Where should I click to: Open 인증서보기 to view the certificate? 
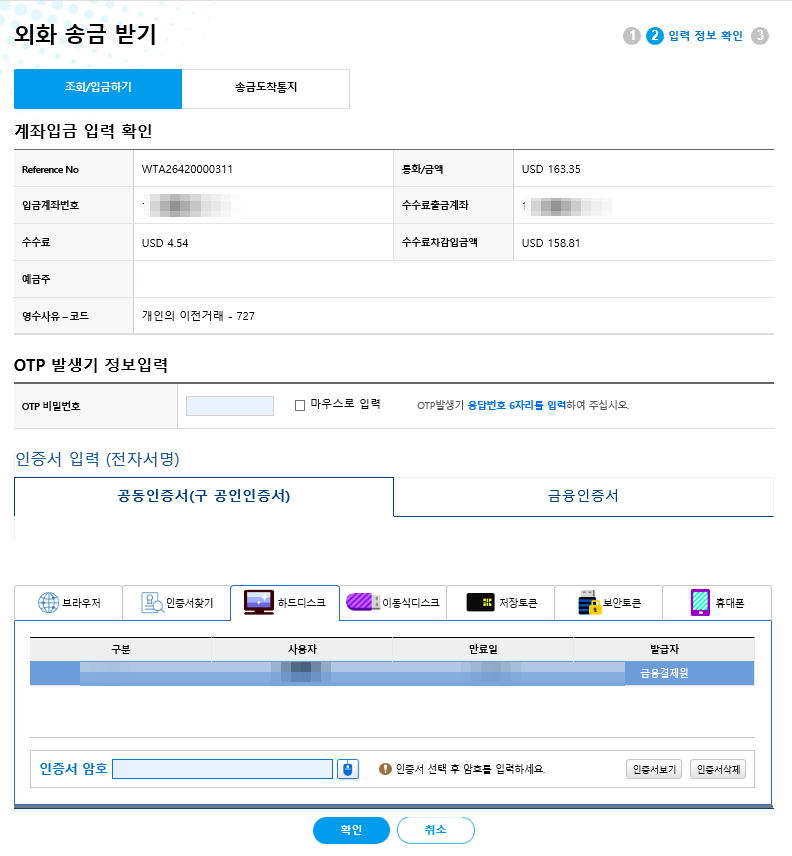click(x=654, y=769)
